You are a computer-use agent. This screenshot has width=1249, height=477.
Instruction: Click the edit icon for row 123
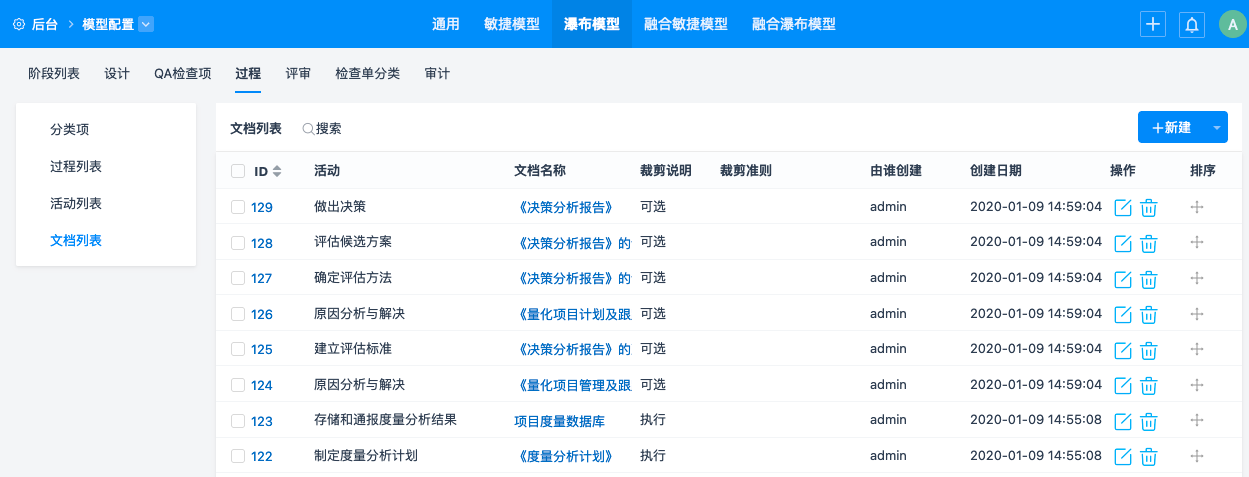coord(1122,421)
